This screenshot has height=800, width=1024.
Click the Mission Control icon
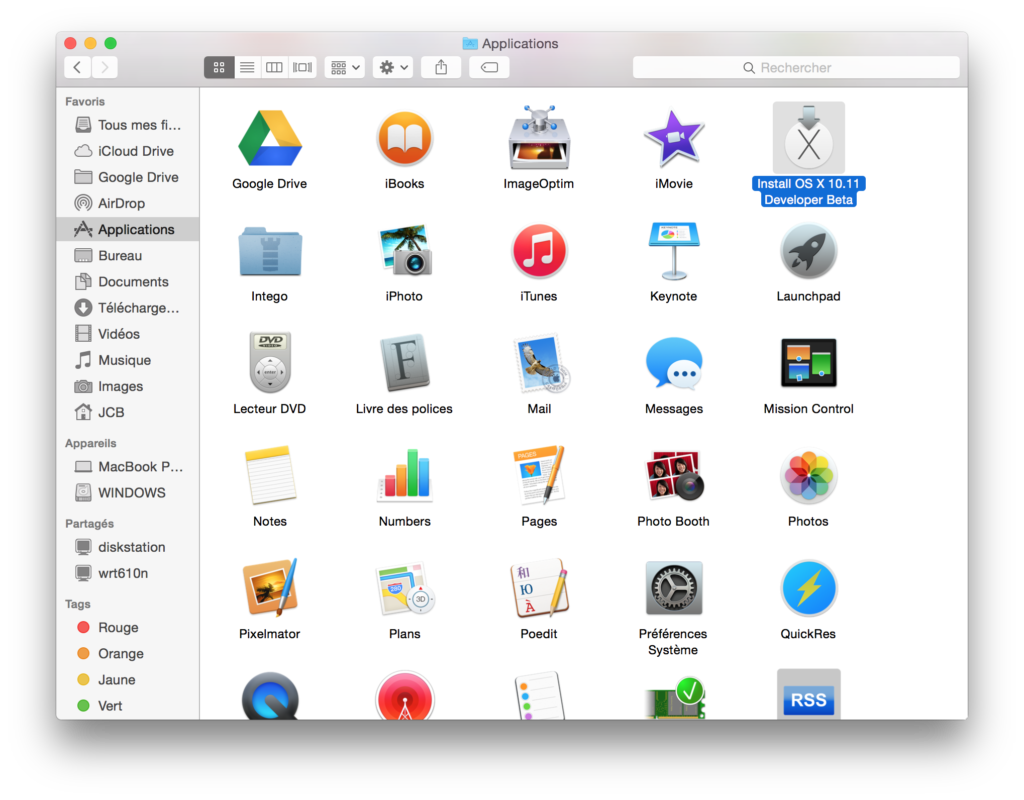click(x=808, y=362)
